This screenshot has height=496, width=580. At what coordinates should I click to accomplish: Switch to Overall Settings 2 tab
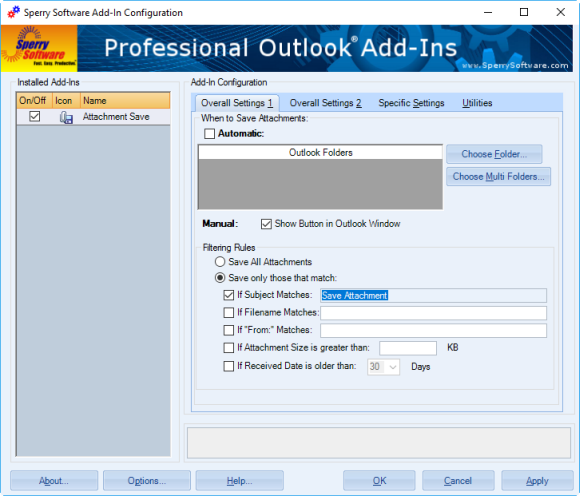pos(326,103)
